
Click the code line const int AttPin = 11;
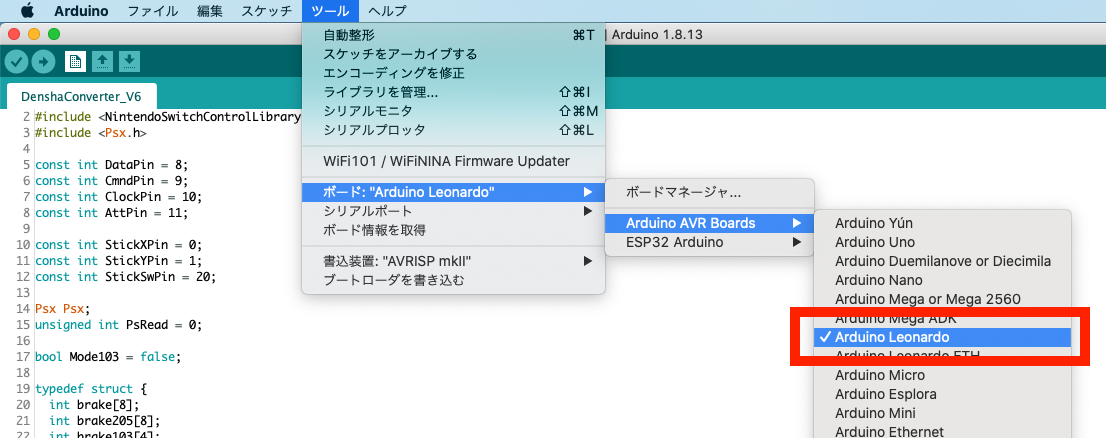(111, 212)
